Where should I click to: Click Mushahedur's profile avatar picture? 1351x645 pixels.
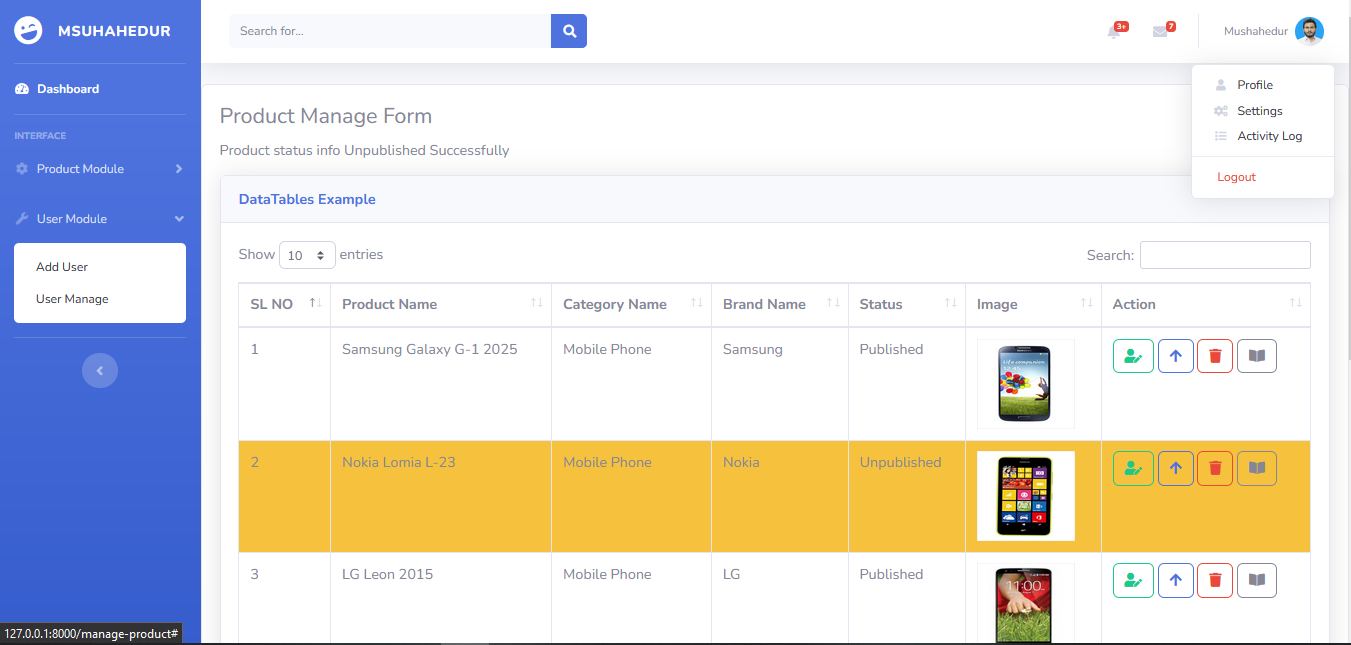pyautogui.click(x=1310, y=31)
